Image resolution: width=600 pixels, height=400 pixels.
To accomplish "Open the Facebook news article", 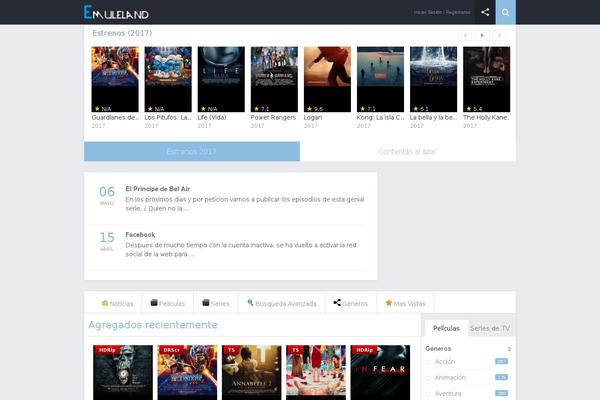I will click(x=140, y=235).
